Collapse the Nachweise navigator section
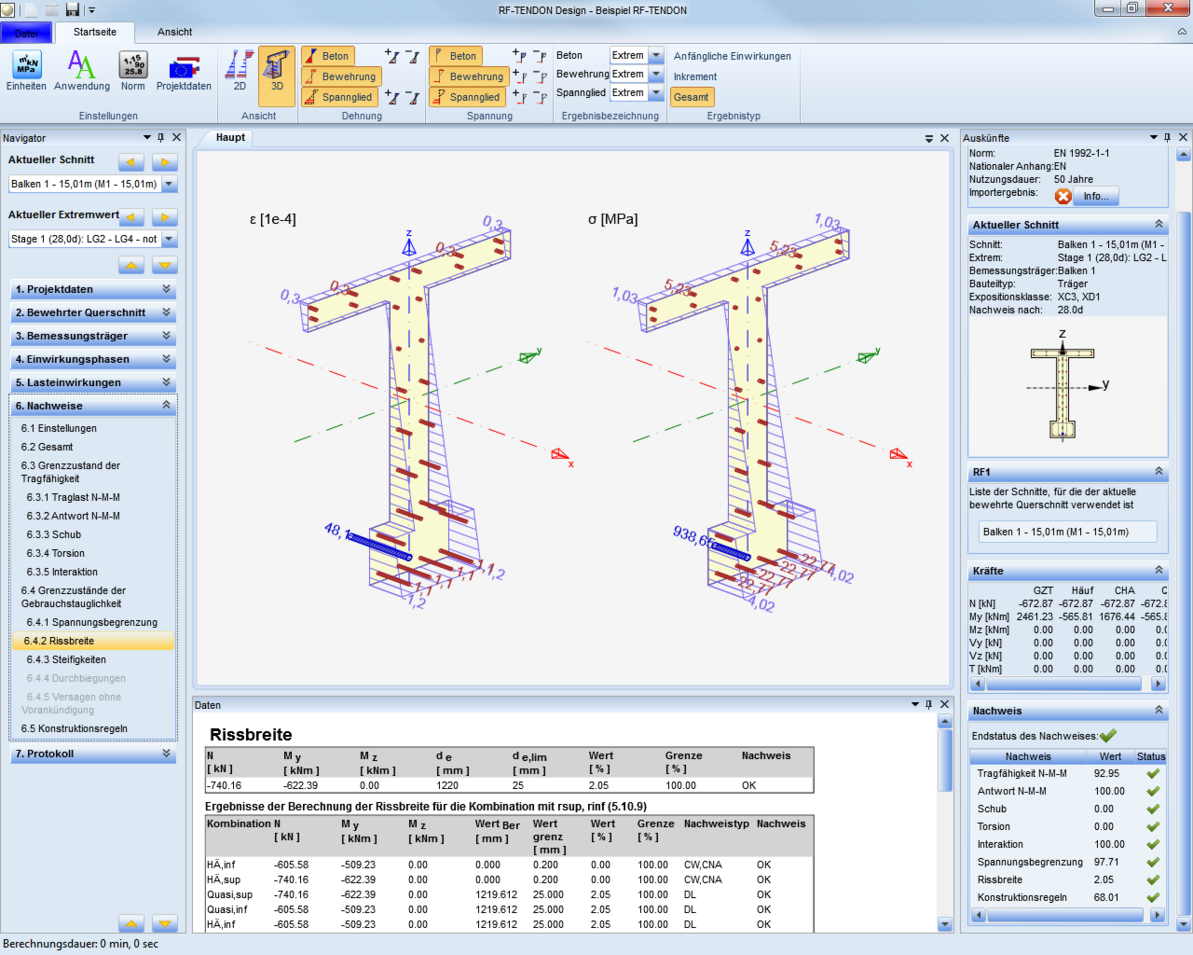 tap(166, 406)
